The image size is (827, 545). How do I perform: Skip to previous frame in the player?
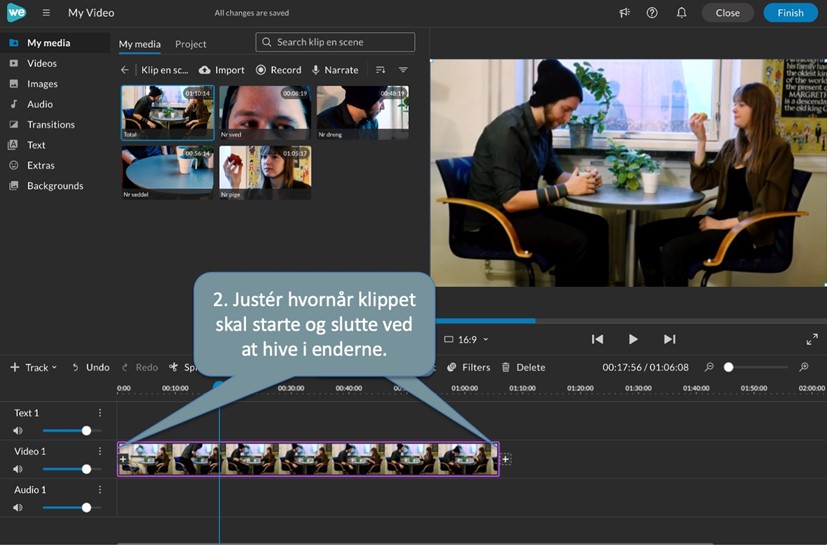tap(597, 339)
